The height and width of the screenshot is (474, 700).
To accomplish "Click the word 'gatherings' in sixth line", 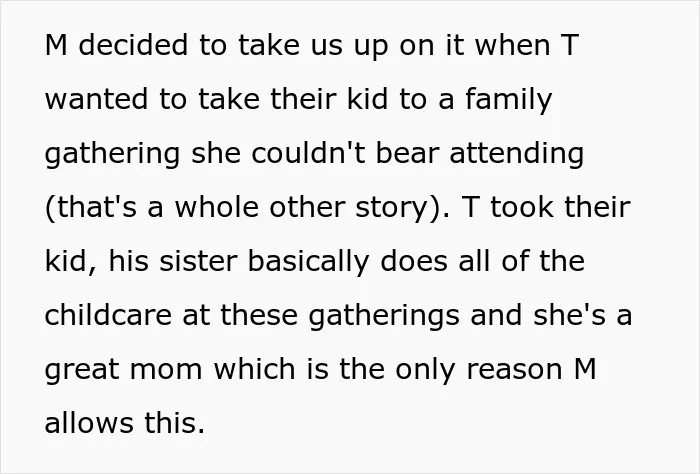I will (384, 316).
